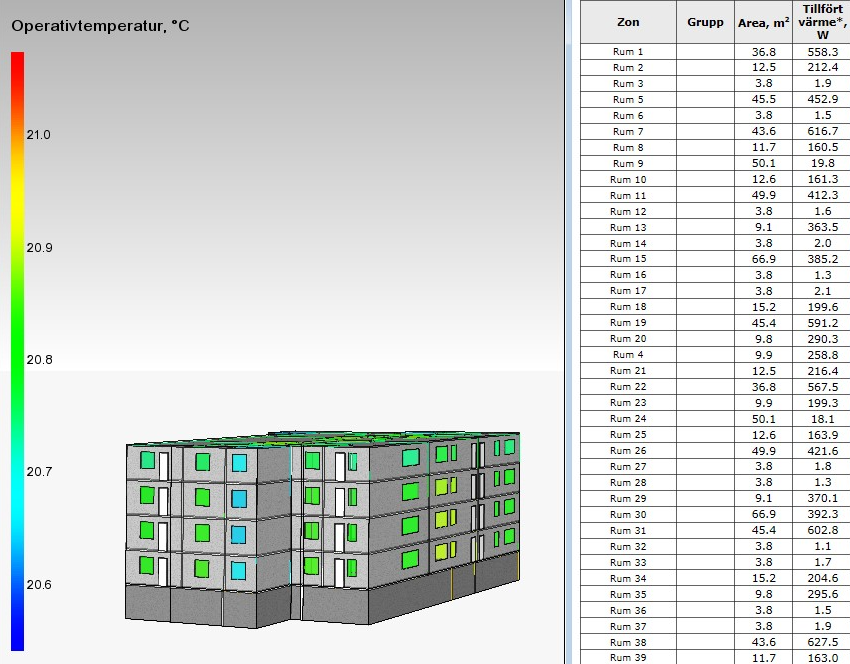Select the Rum 29 zone cell
Image resolution: width=850 pixels, height=664 pixels.
[x=628, y=499]
